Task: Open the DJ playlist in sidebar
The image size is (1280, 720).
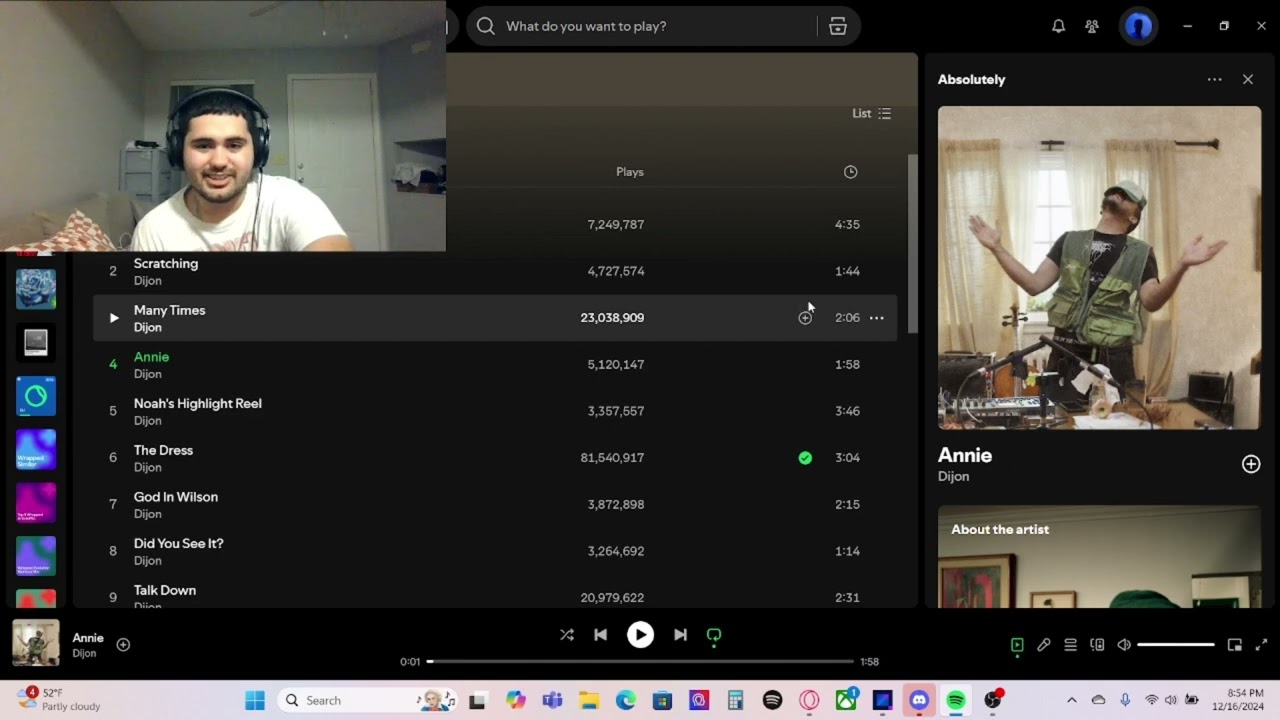Action: pyautogui.click(x=36, y=396)
